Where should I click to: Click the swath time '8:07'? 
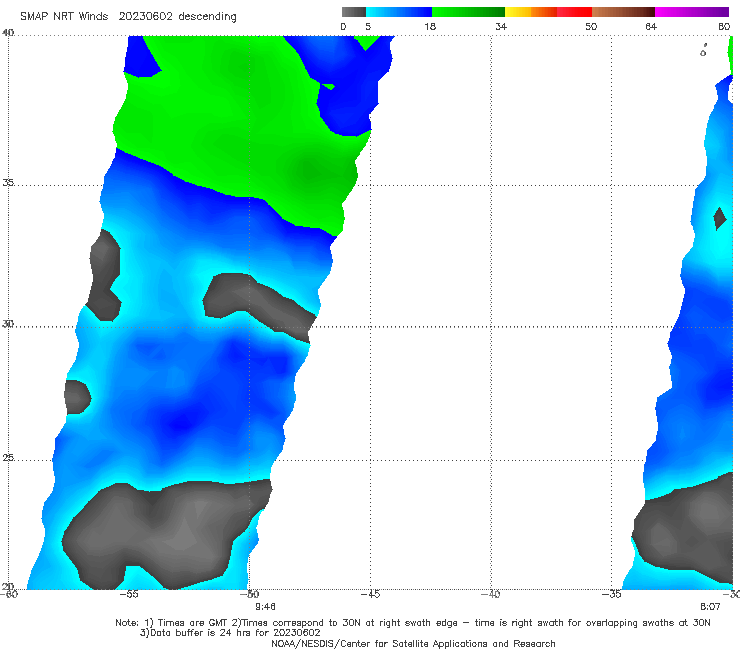[x=710, y=607]
